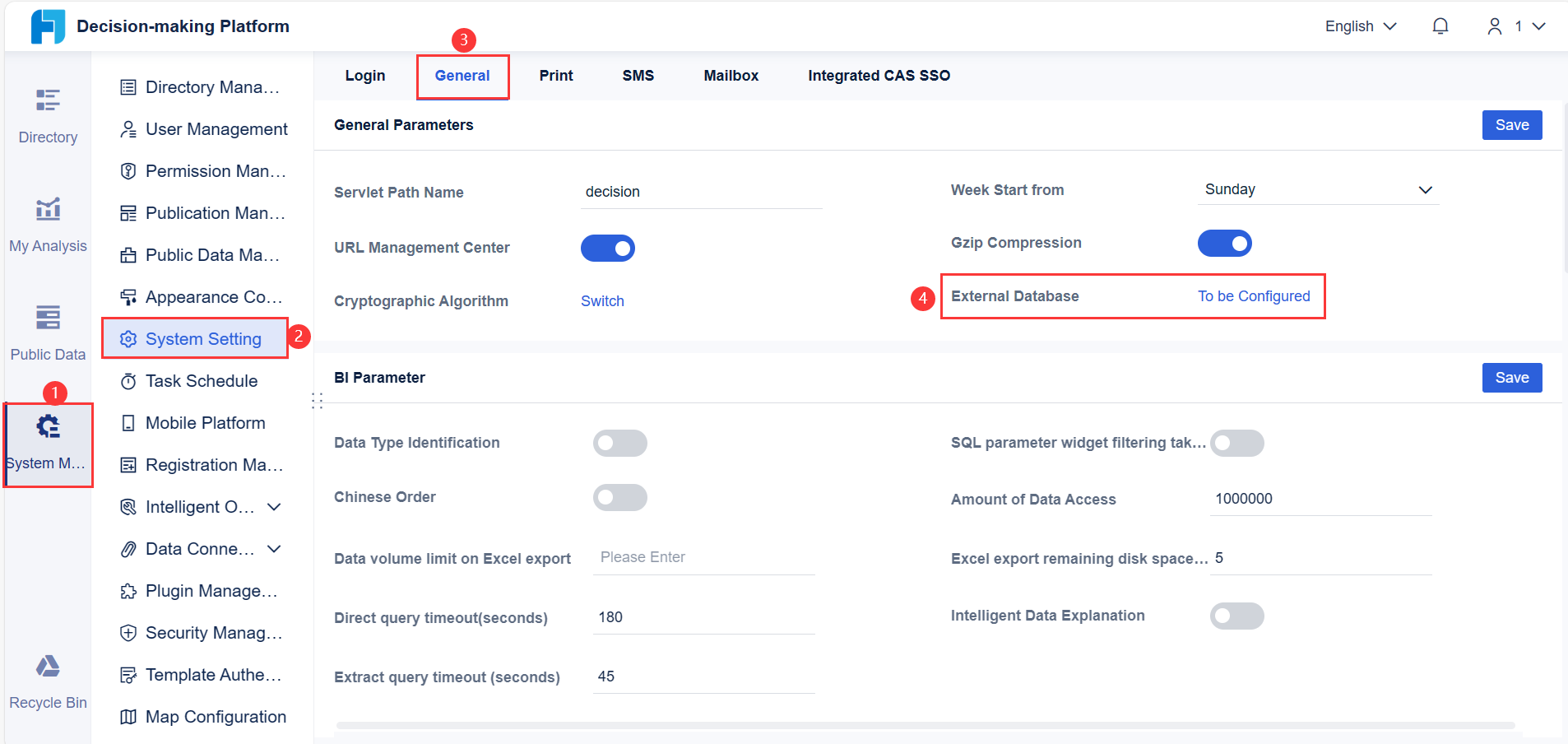This screenshot has width=1568, height=744.
Task: Click the Publication Management icon
Action: (128, 212)
